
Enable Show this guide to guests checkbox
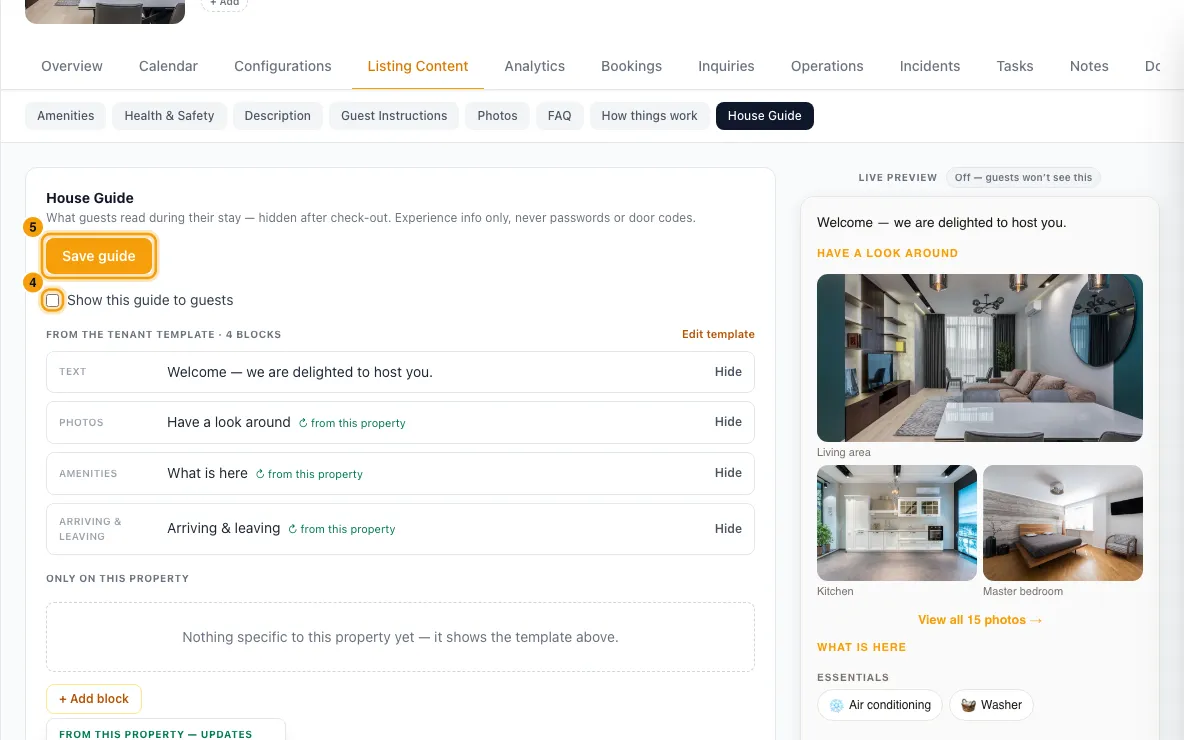(53, 301)
